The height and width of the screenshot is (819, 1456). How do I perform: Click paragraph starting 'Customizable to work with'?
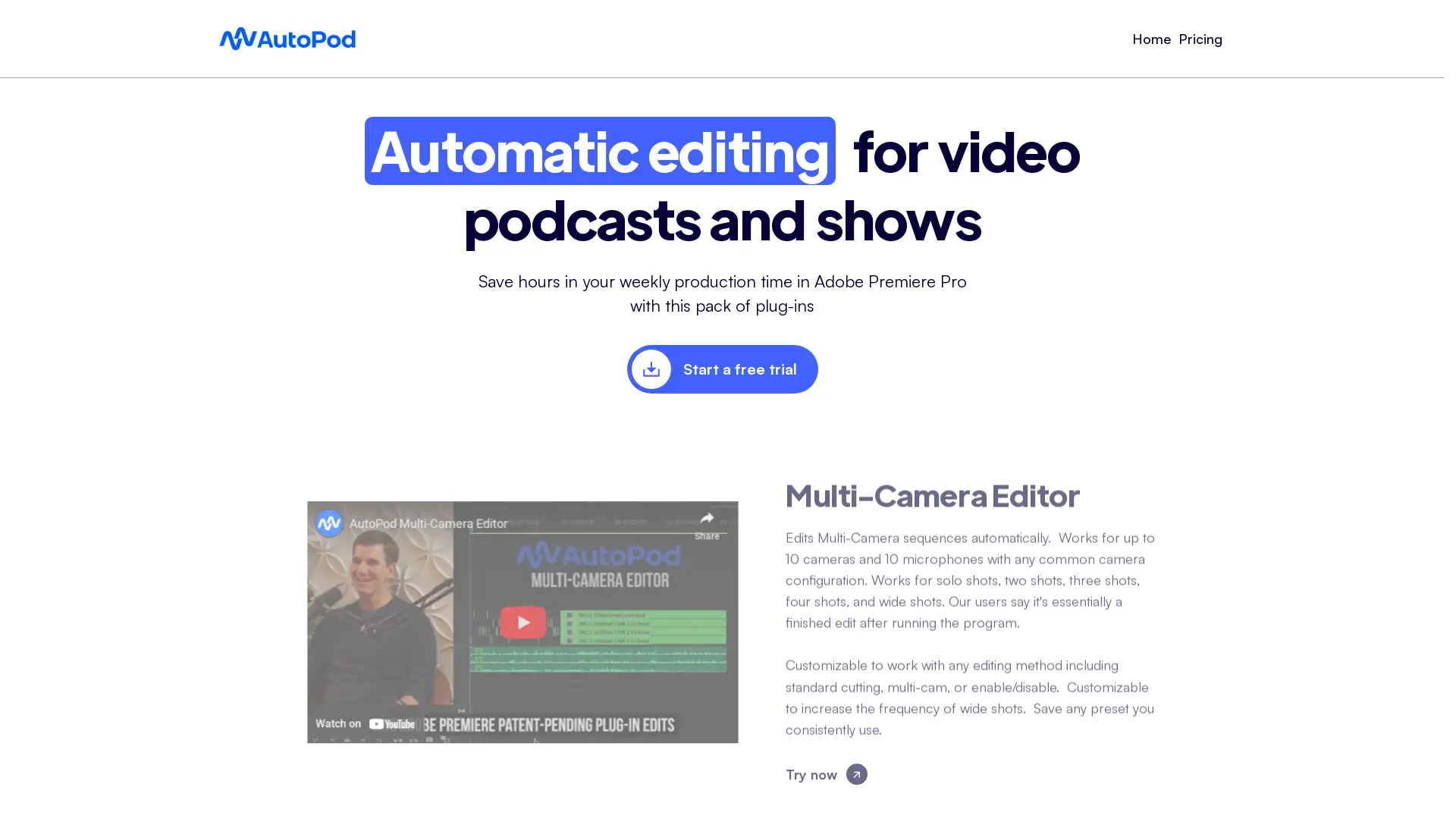tap(971, 697)
